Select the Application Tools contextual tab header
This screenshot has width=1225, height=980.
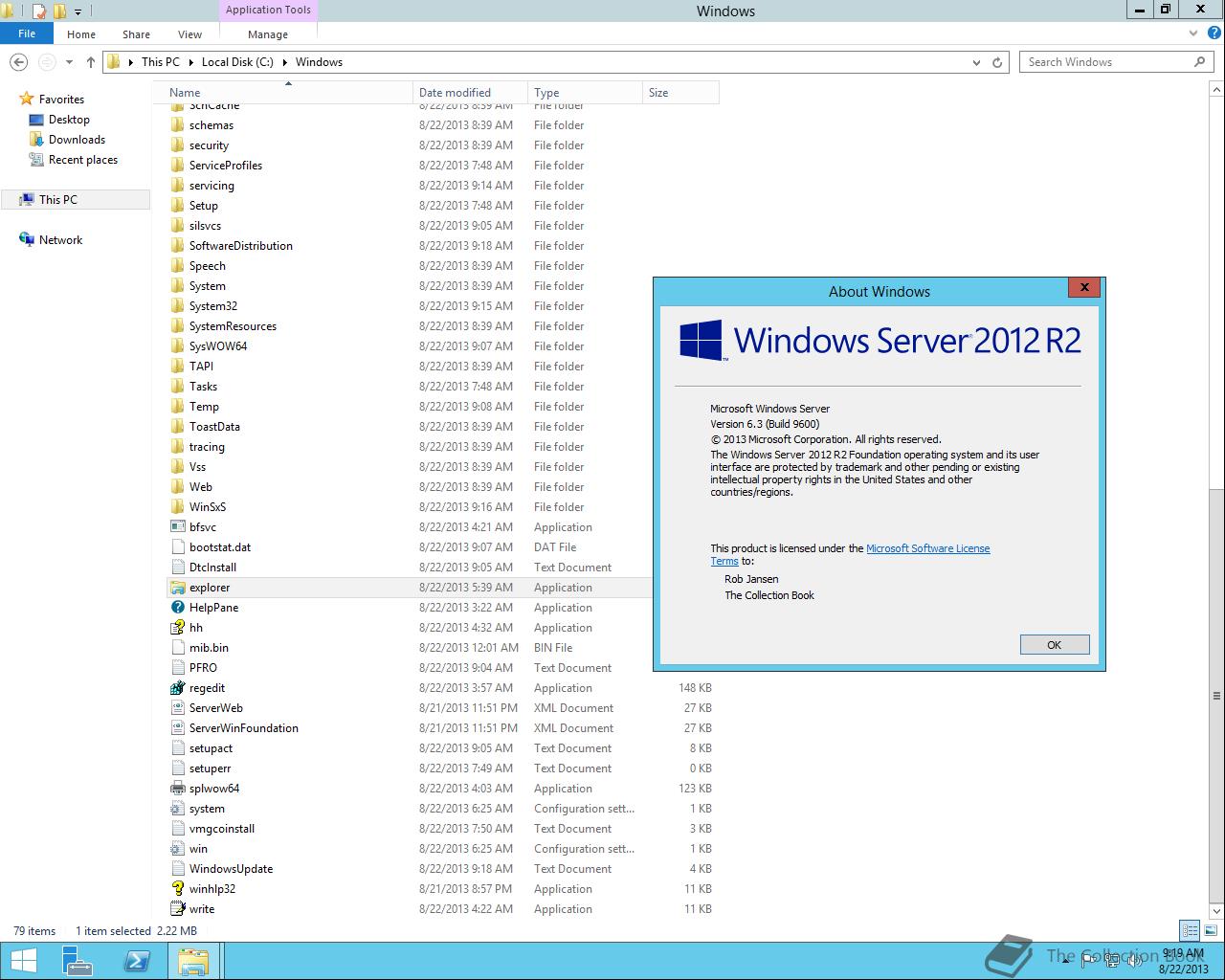[x=268, y=10]
